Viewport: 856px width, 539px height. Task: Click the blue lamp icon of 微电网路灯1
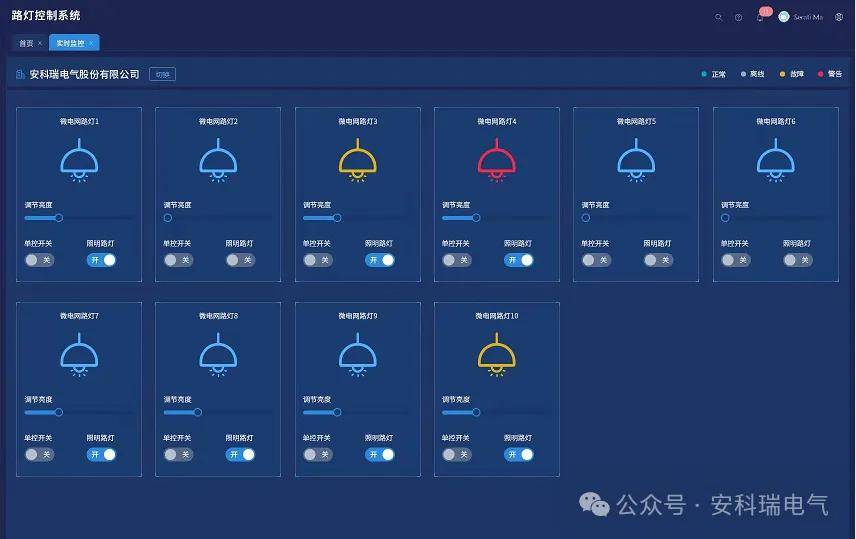click(78, 161)
